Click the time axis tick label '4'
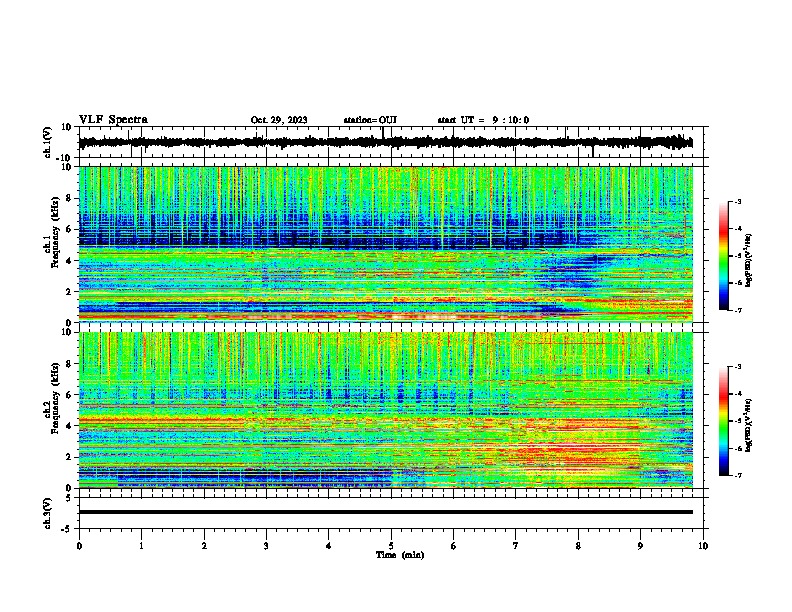 click(329, 546)
